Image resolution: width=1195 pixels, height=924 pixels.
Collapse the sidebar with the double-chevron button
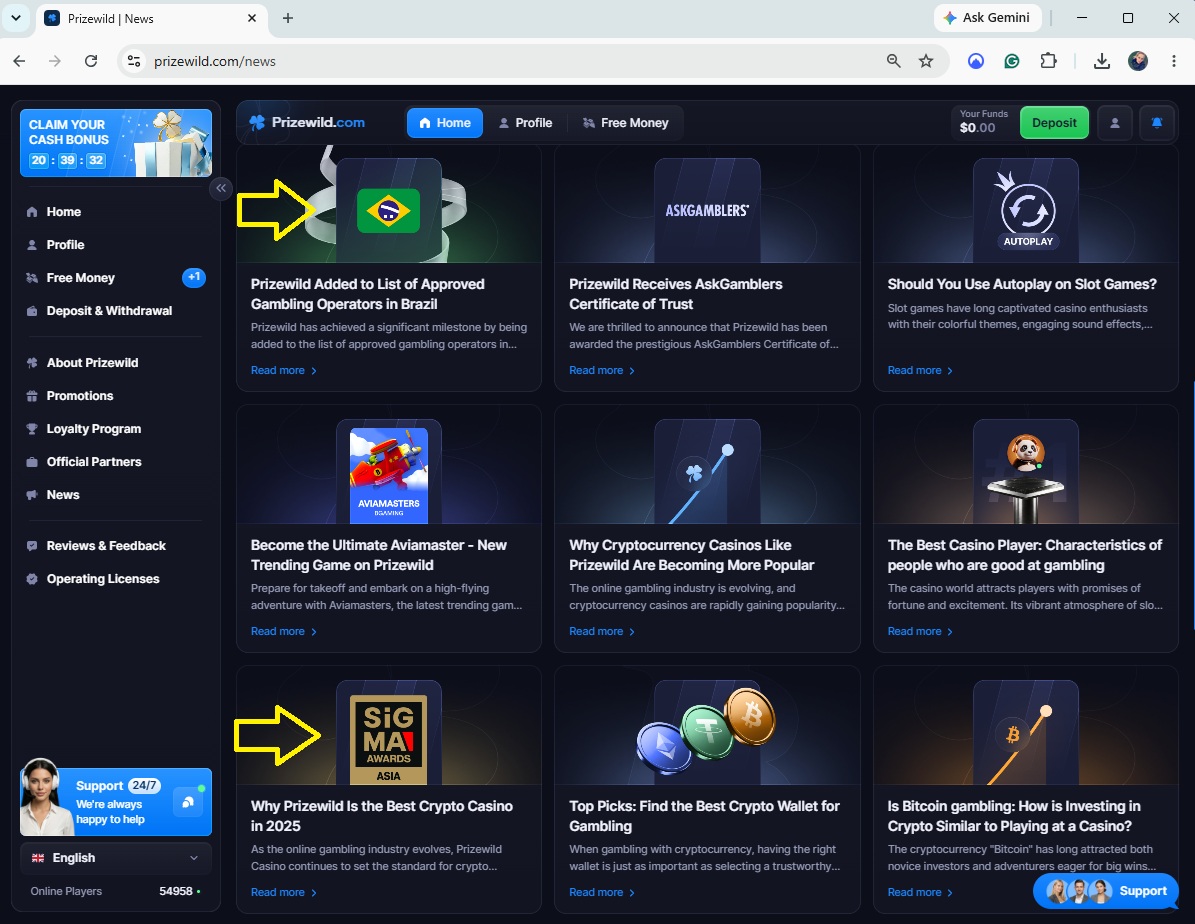(x=220, y=188)
